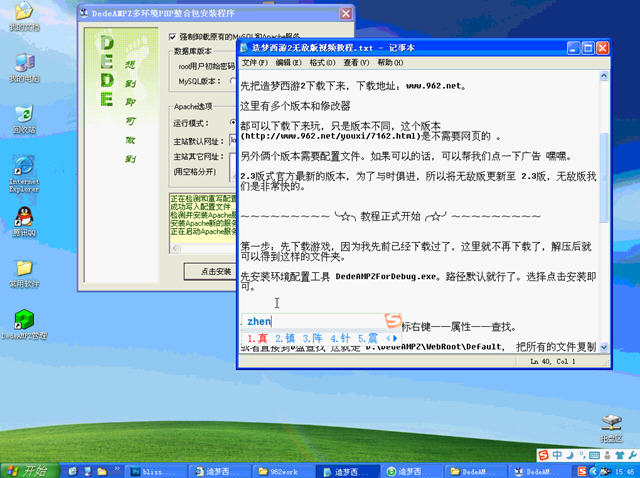Launch Internet Explorer from the desktop
Image resolution: width=640 pixels, height=478 pixels.
pos(24,174)
